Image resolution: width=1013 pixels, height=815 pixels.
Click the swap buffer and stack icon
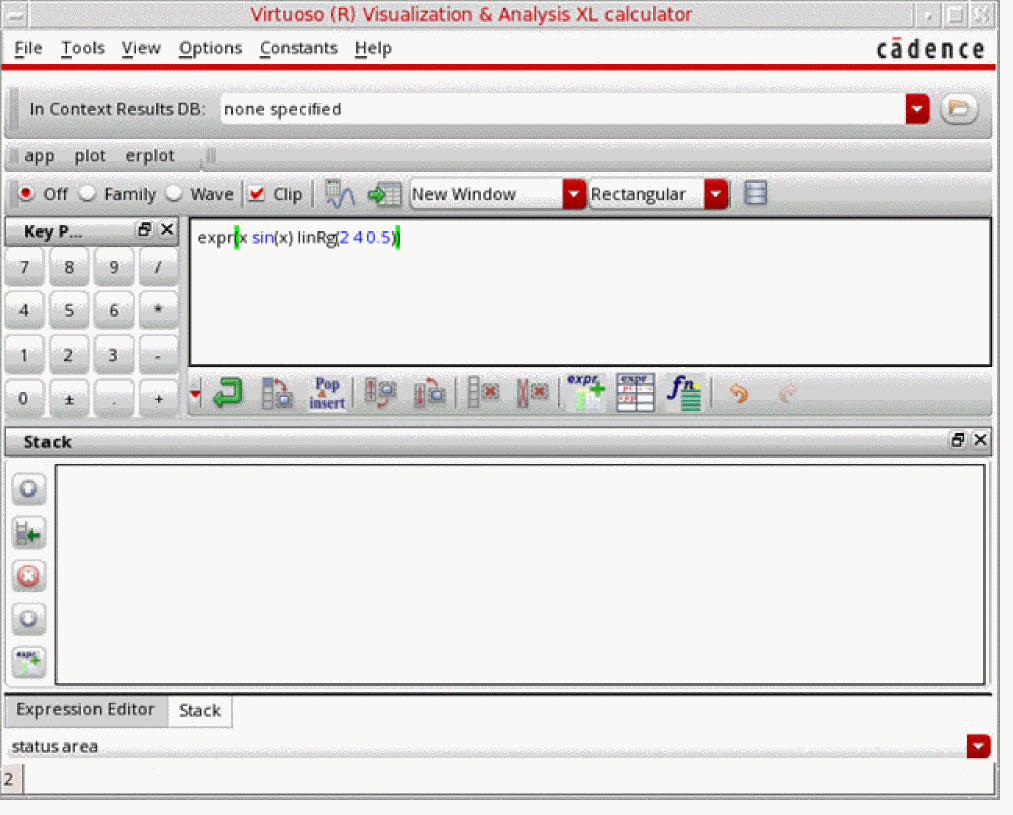tap(380, 393)
